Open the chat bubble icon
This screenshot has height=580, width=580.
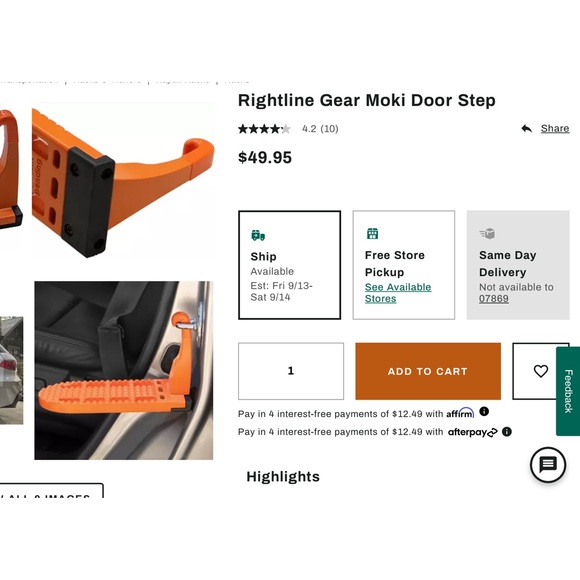[548, 465]
